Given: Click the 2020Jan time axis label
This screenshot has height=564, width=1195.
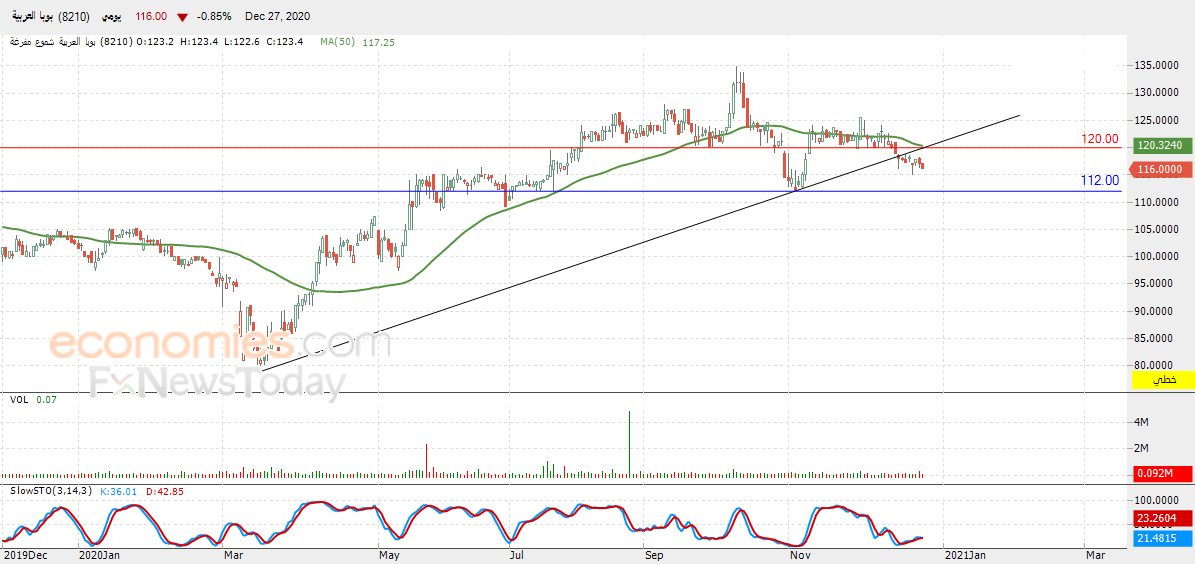Looking at the screenshot, I should pyautogui.click(x=98, y=555).
